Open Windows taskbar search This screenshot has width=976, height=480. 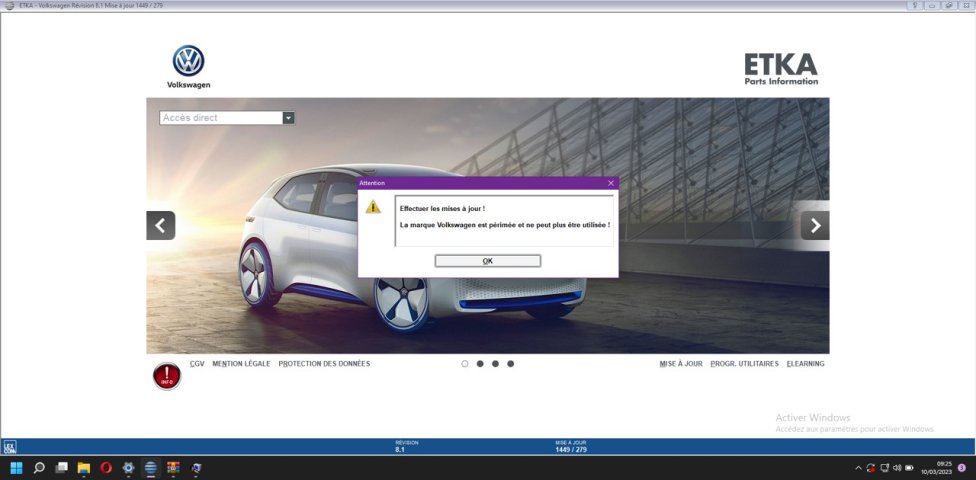pos(39,468)
